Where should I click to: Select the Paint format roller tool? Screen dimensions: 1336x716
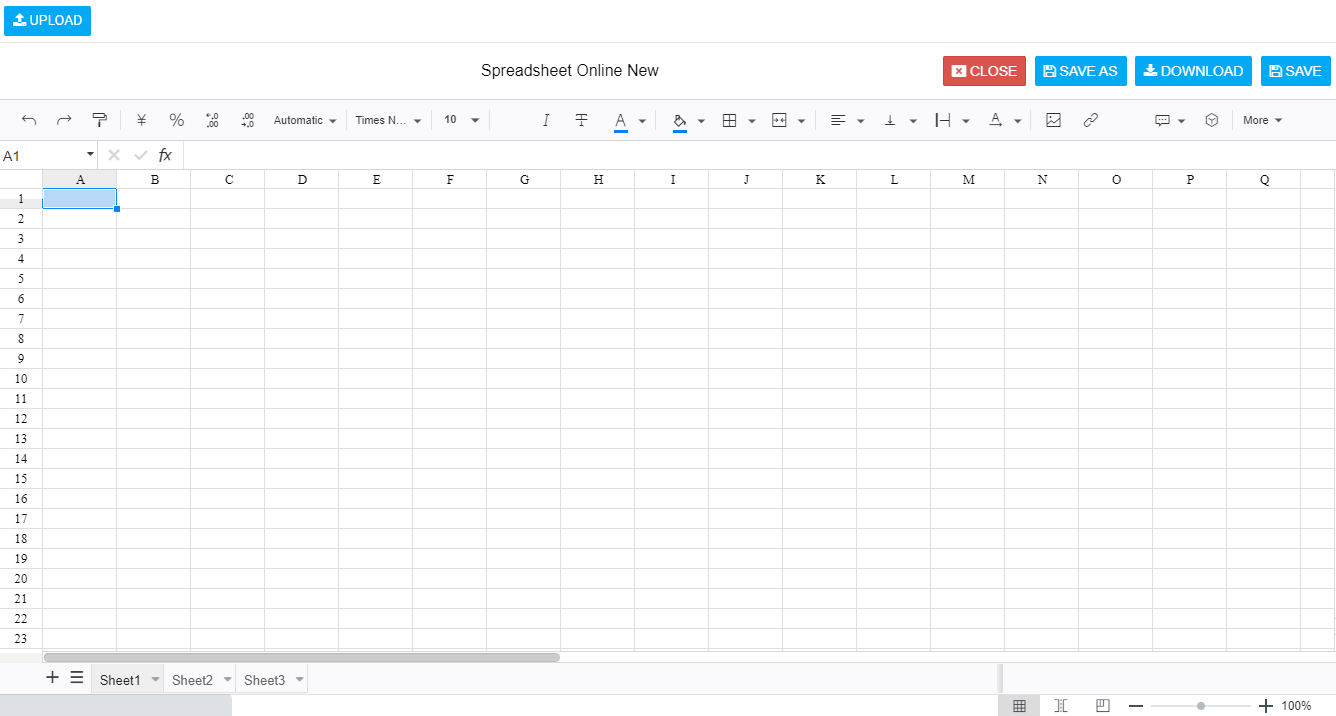99,120
